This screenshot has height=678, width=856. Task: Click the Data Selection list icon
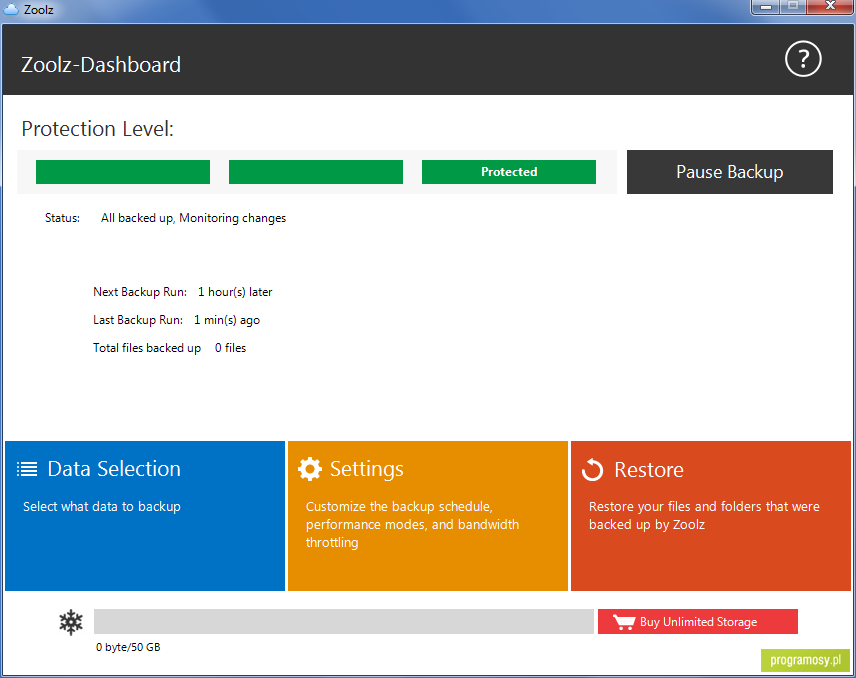27,469
